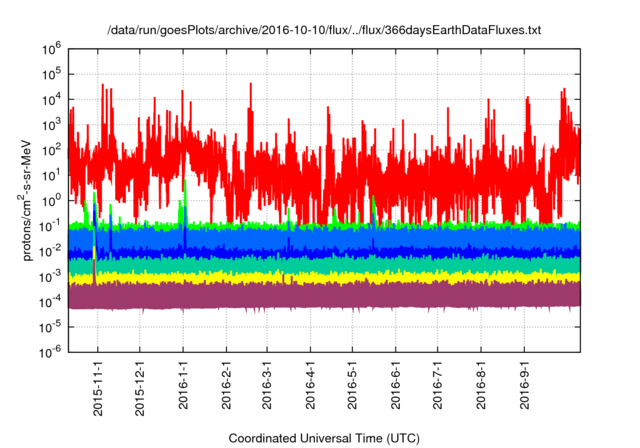Image resolution: width=640 pixels, height=448 pixels.
Task: Click the 10^-3 y-axis tick label
Action: coord(51,277)
